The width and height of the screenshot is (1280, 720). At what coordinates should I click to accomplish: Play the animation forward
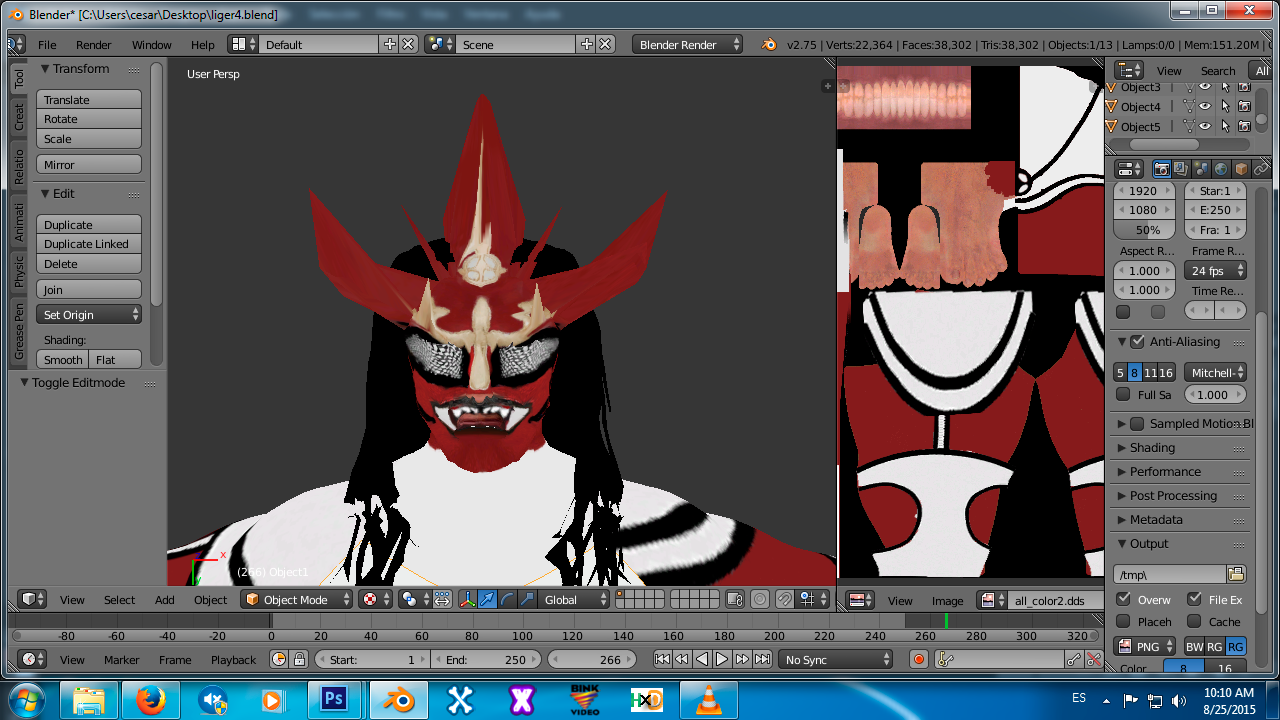[x=722, y=659]
